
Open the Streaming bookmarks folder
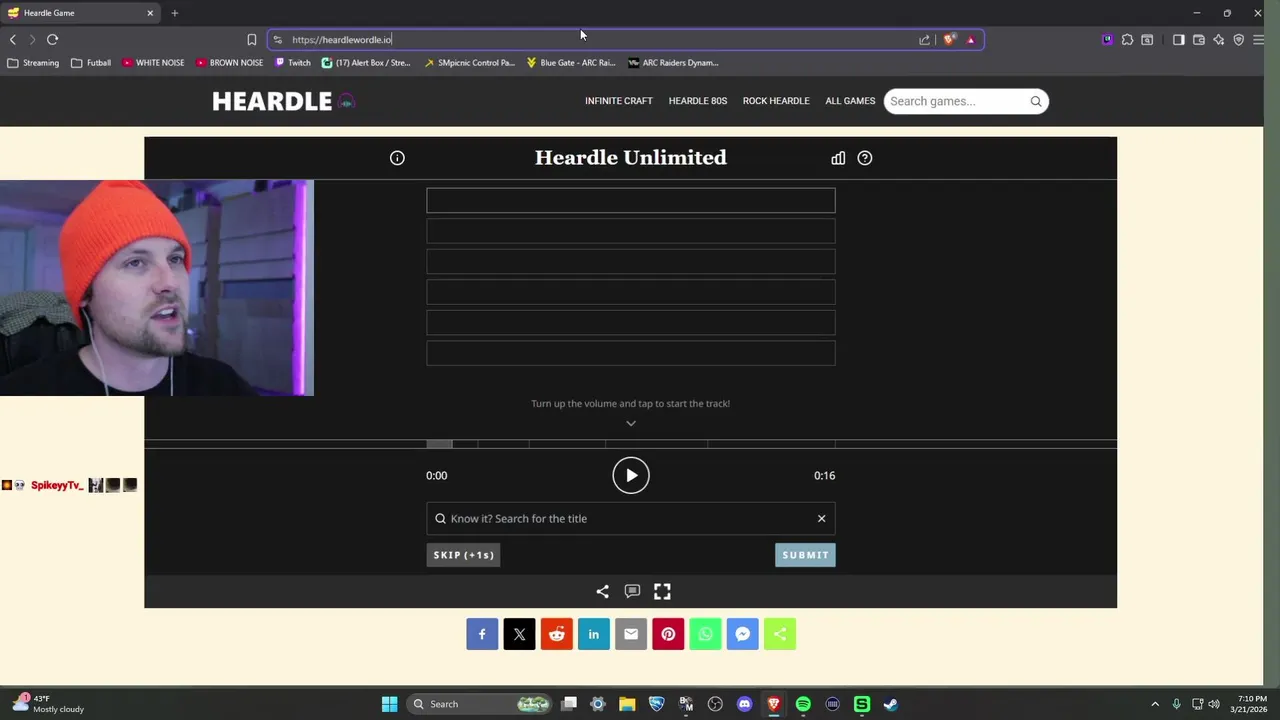[33, 63]
